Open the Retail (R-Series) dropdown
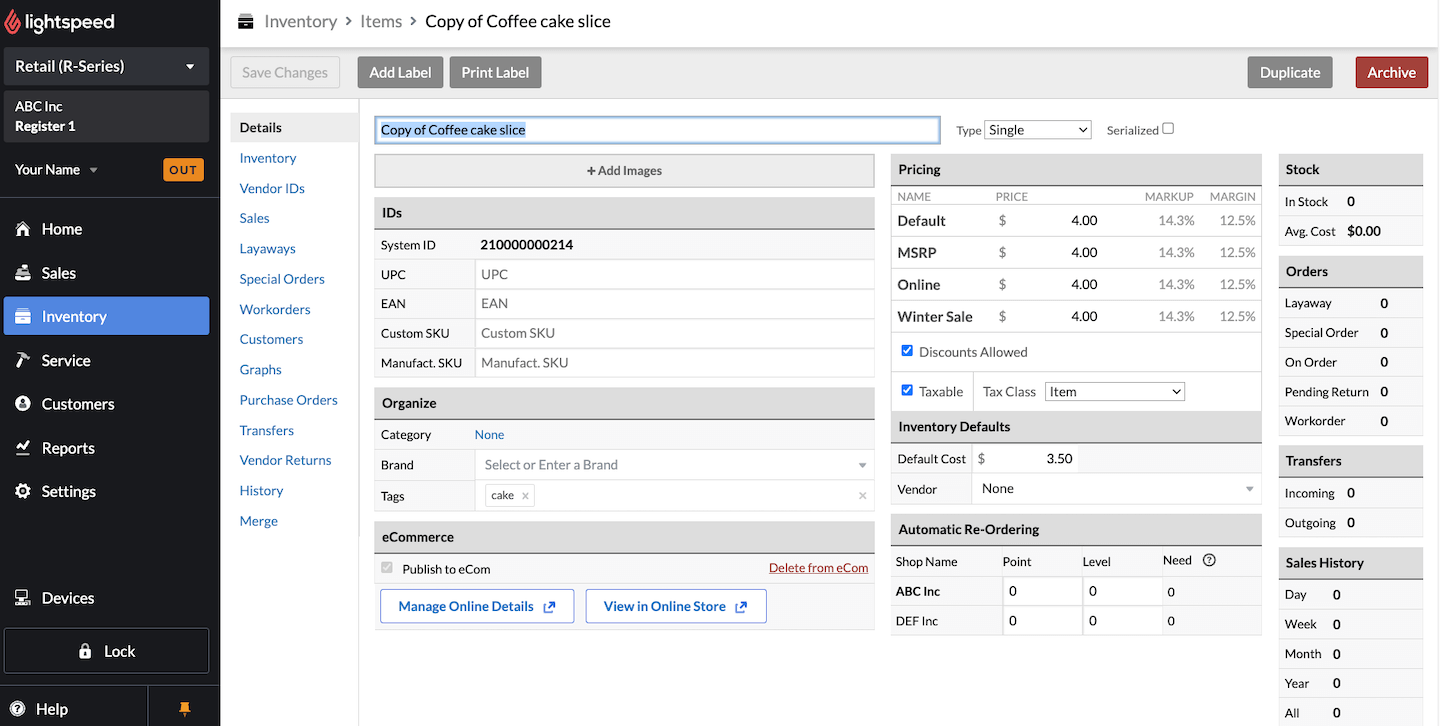This screenshot has height=726, width=1440. point(106,66)
